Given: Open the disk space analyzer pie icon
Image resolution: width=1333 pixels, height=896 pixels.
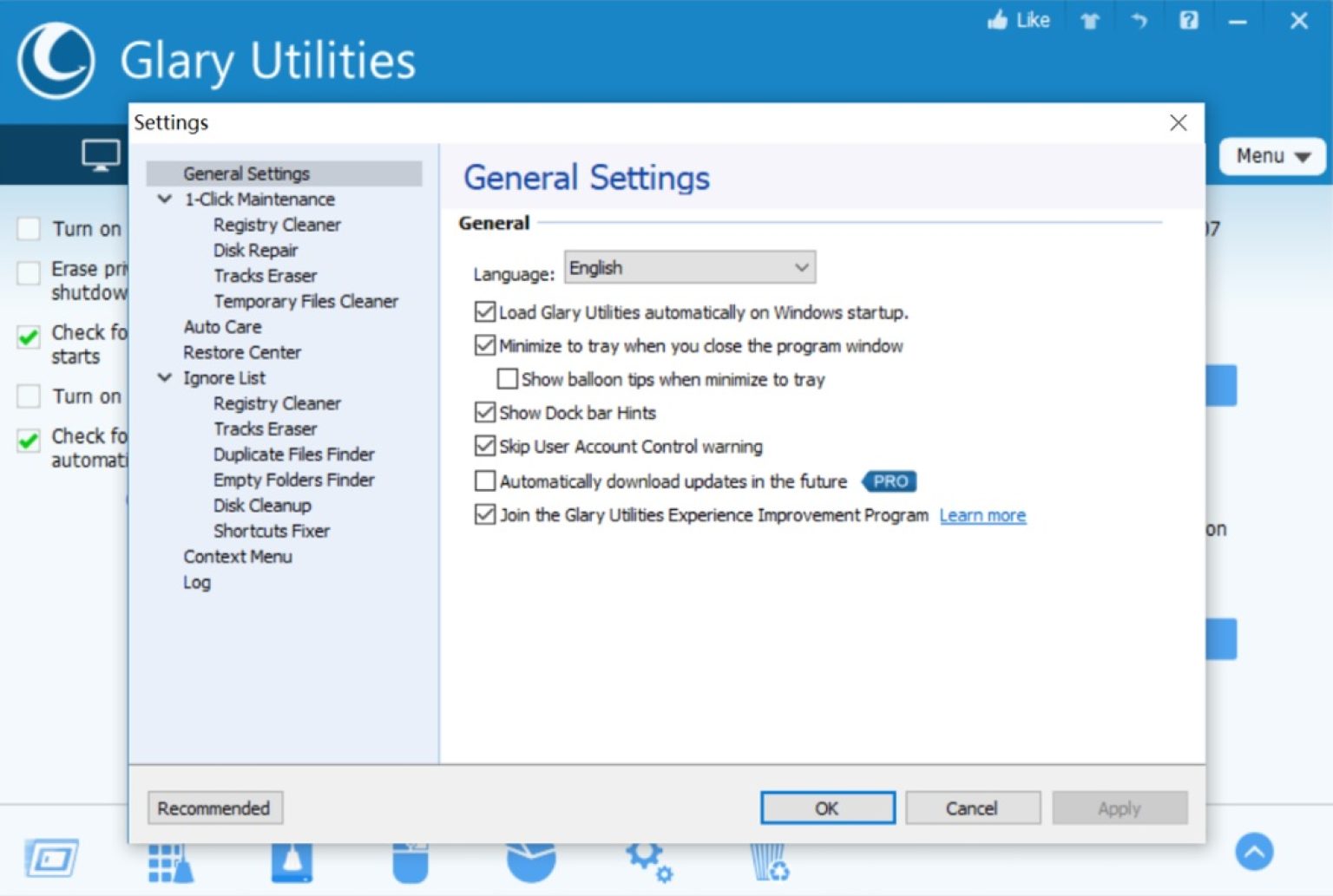Looking at the screenshot, I should [530, 861].
